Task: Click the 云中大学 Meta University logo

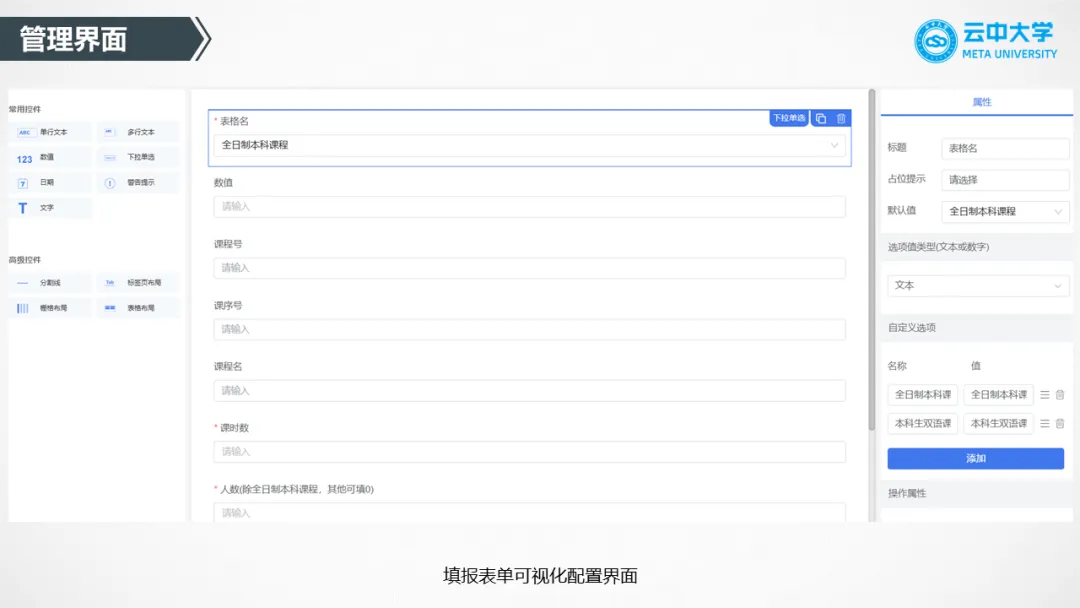Action: tap(986, 41)
